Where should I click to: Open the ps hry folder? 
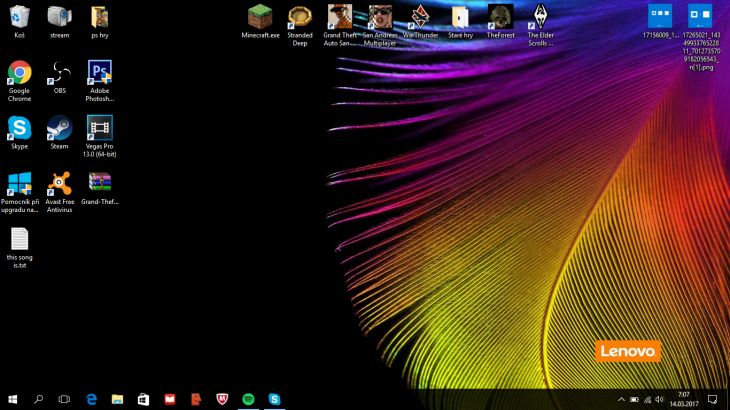(x=100, y=17)
